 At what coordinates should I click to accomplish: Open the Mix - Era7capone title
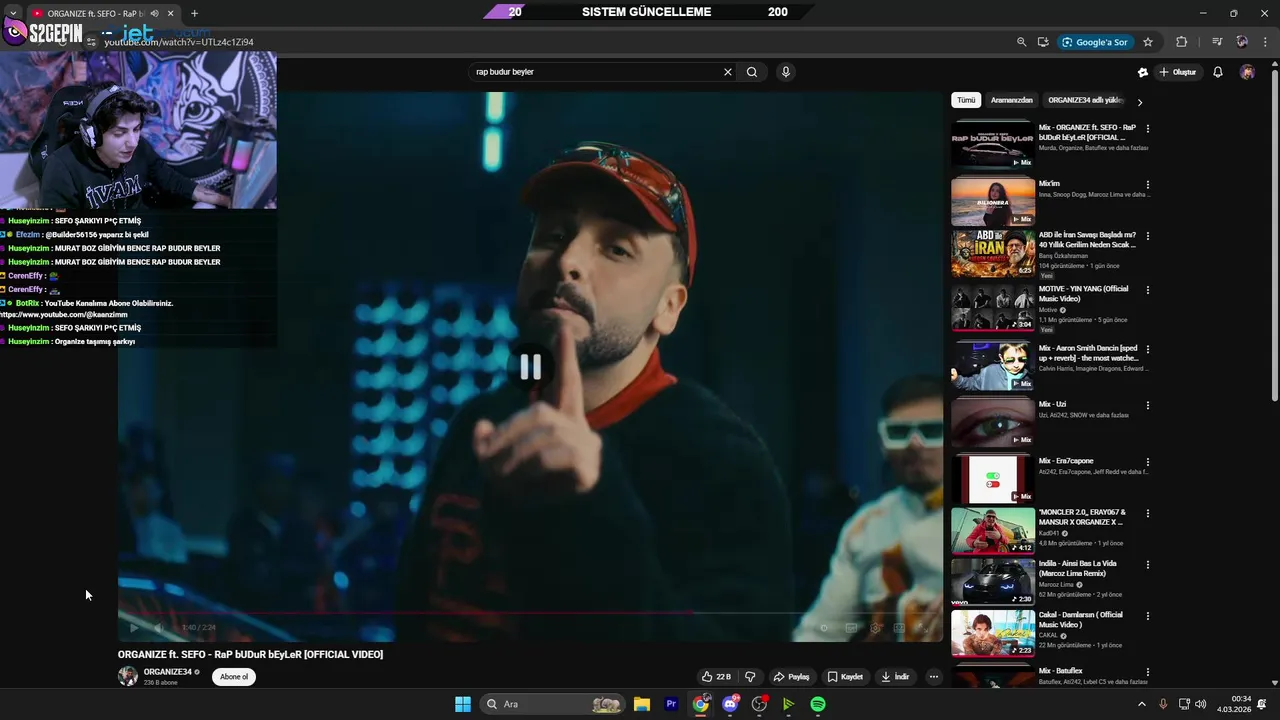point(1066,461)
